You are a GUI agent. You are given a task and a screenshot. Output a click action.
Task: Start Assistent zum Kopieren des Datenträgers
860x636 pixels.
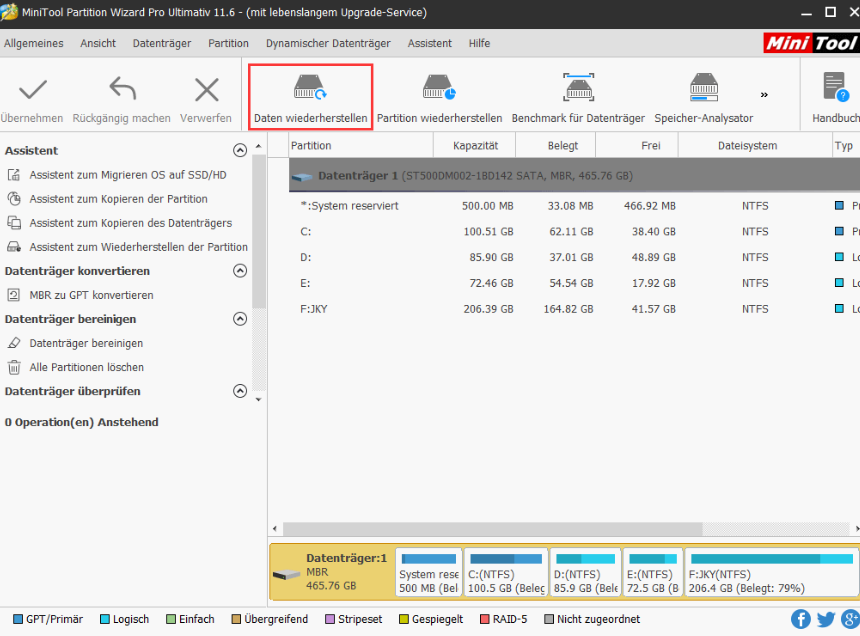(x=131, y=223)
